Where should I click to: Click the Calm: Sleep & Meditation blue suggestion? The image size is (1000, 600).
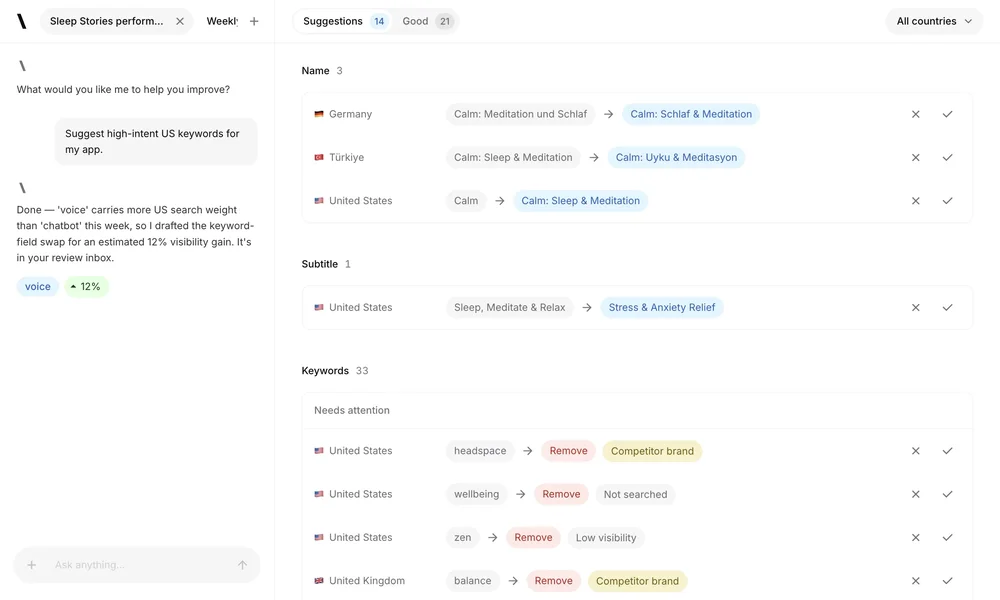(x=580, y=201)
